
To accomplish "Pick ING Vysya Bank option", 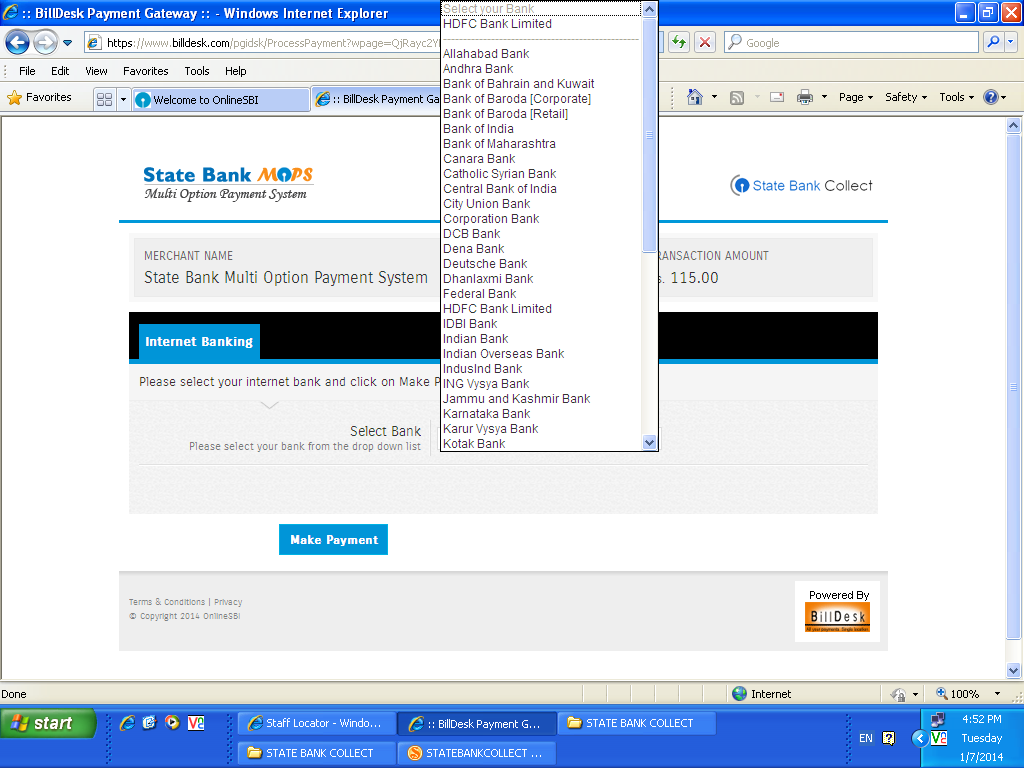I will pyautogui.click(x=541, y=384).
